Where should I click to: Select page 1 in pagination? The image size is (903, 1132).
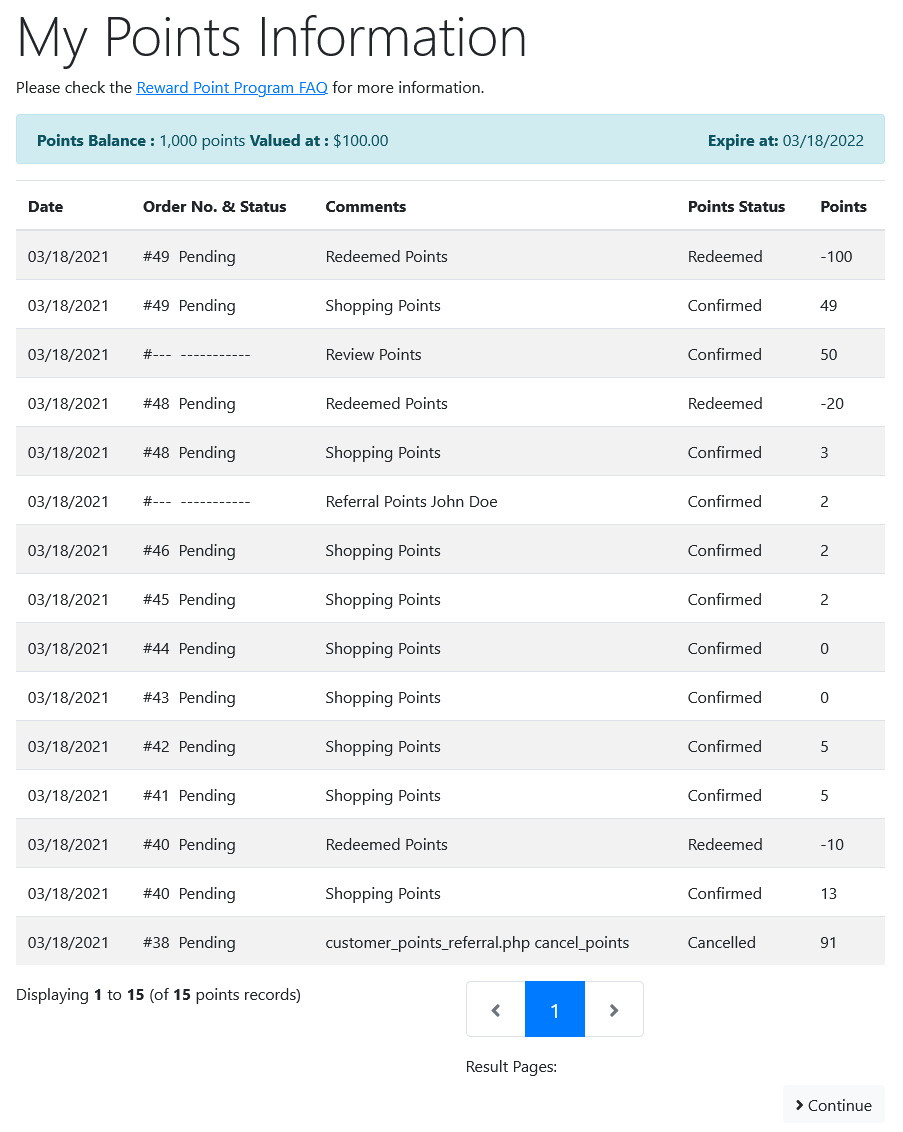coord(554,1009)
